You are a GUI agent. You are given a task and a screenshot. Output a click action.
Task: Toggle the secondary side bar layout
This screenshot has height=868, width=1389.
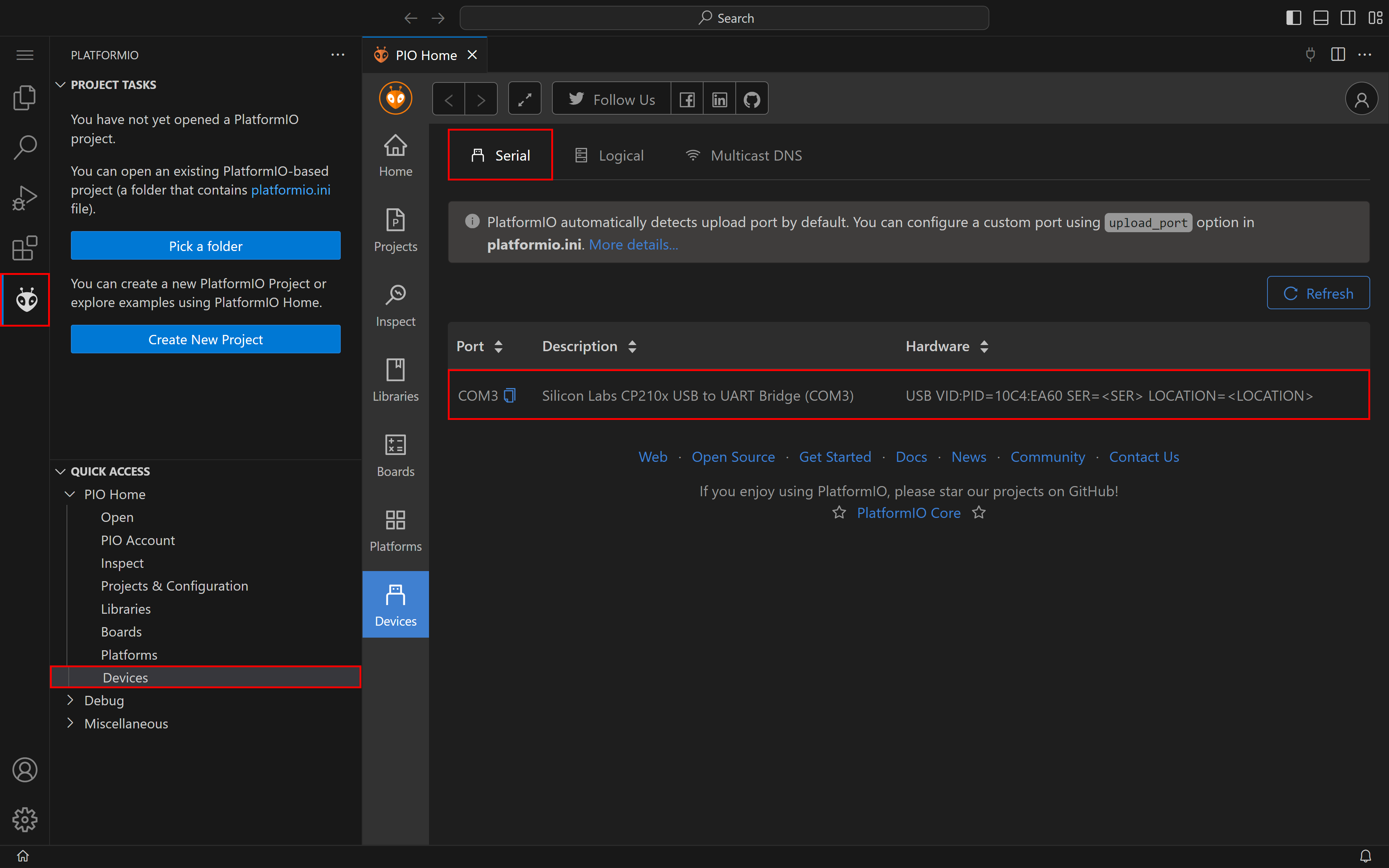pyautogui.click(x=1348, y=18)
